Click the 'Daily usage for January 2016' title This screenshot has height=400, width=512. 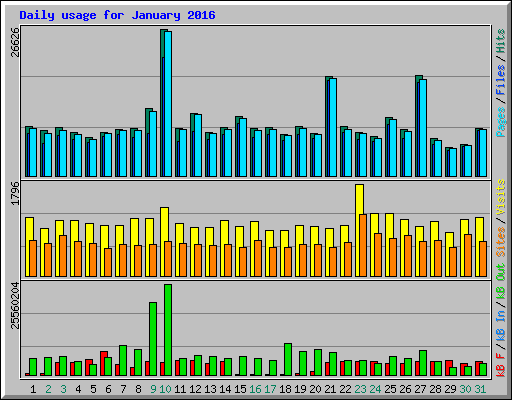[117, 15]
